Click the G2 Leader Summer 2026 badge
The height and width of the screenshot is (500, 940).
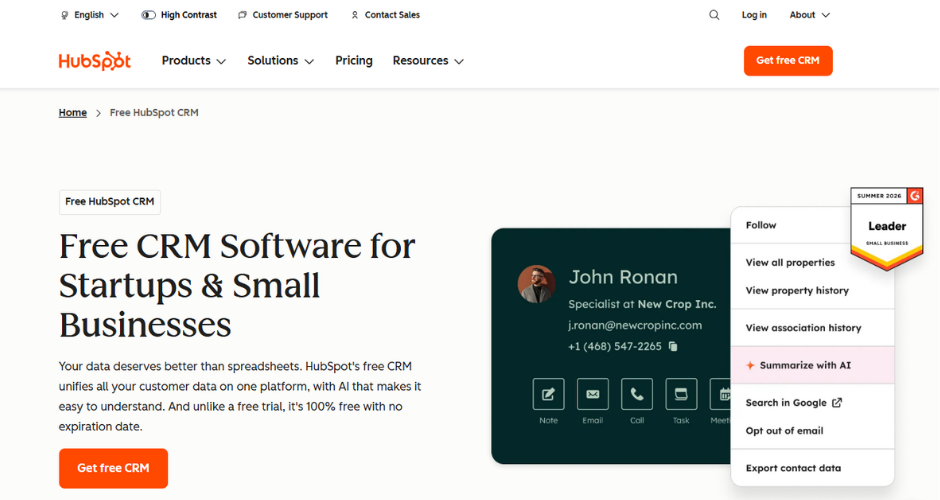(887, 228)
